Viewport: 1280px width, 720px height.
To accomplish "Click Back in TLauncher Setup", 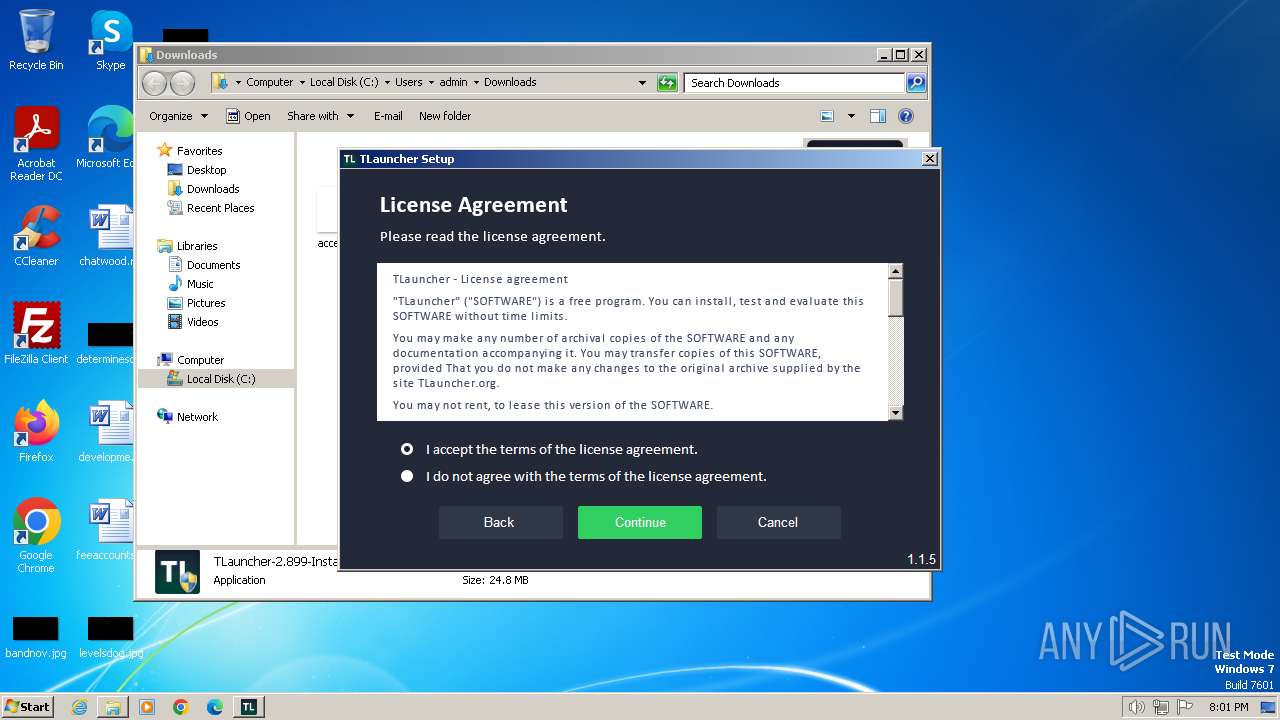I will pos(499,522).
